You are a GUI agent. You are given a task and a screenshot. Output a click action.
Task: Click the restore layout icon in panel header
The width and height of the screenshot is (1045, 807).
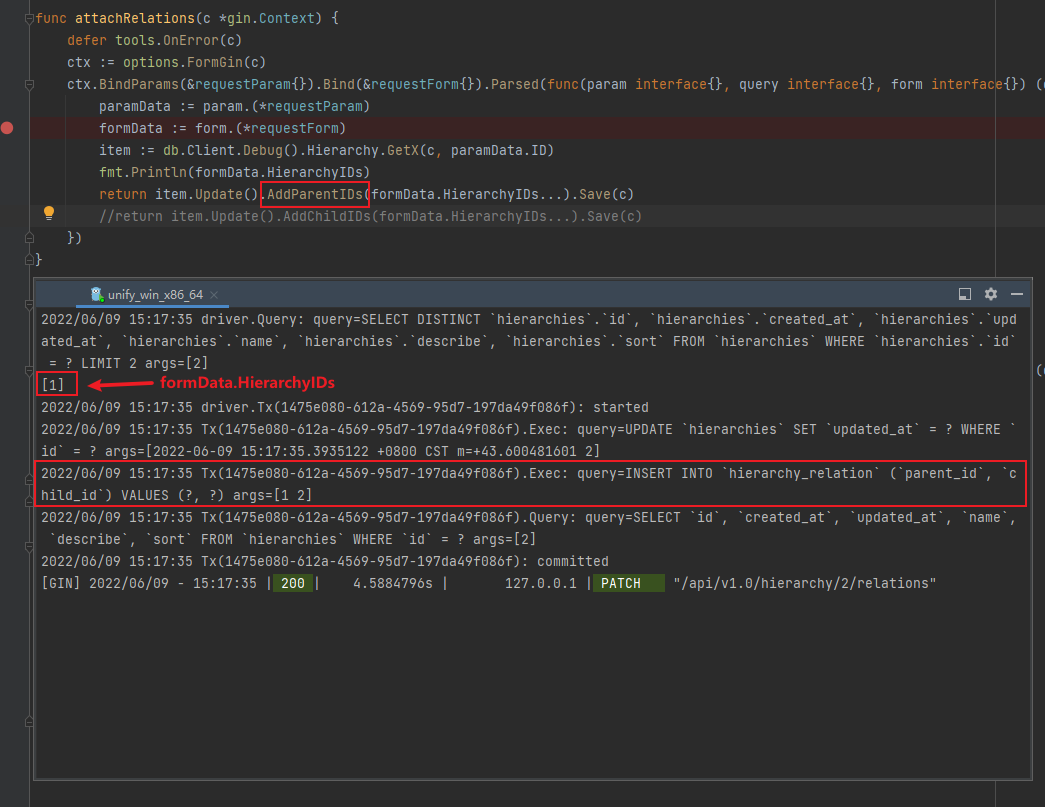[x=964, y=294]
